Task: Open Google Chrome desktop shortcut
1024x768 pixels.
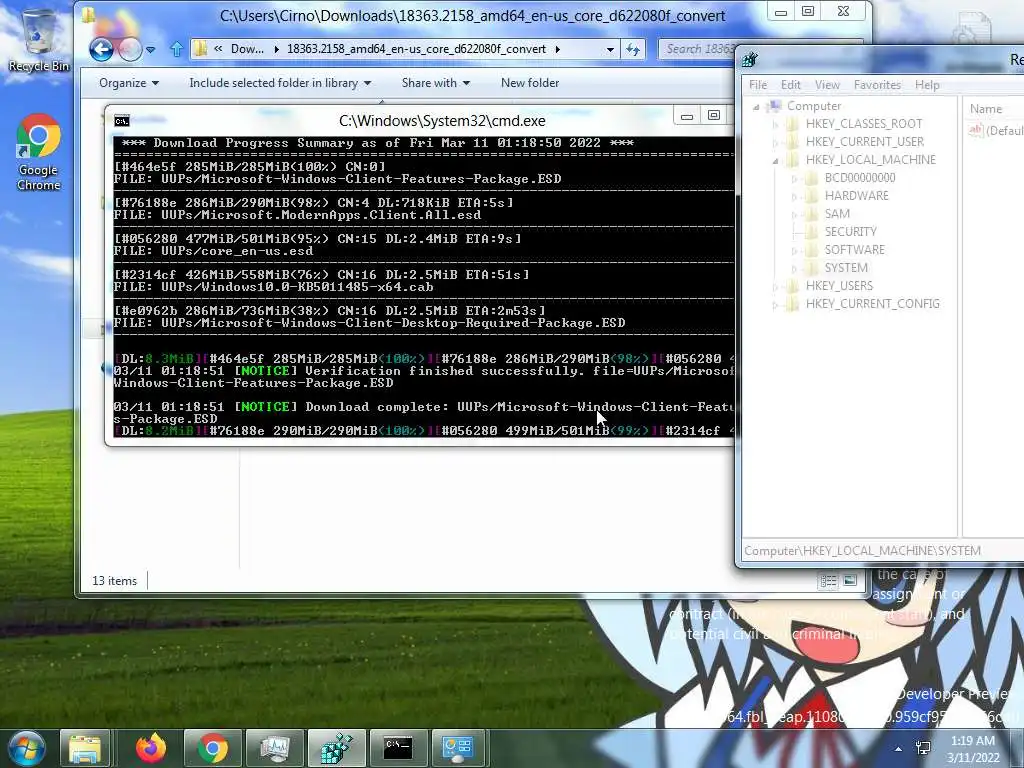Action: 39,153
